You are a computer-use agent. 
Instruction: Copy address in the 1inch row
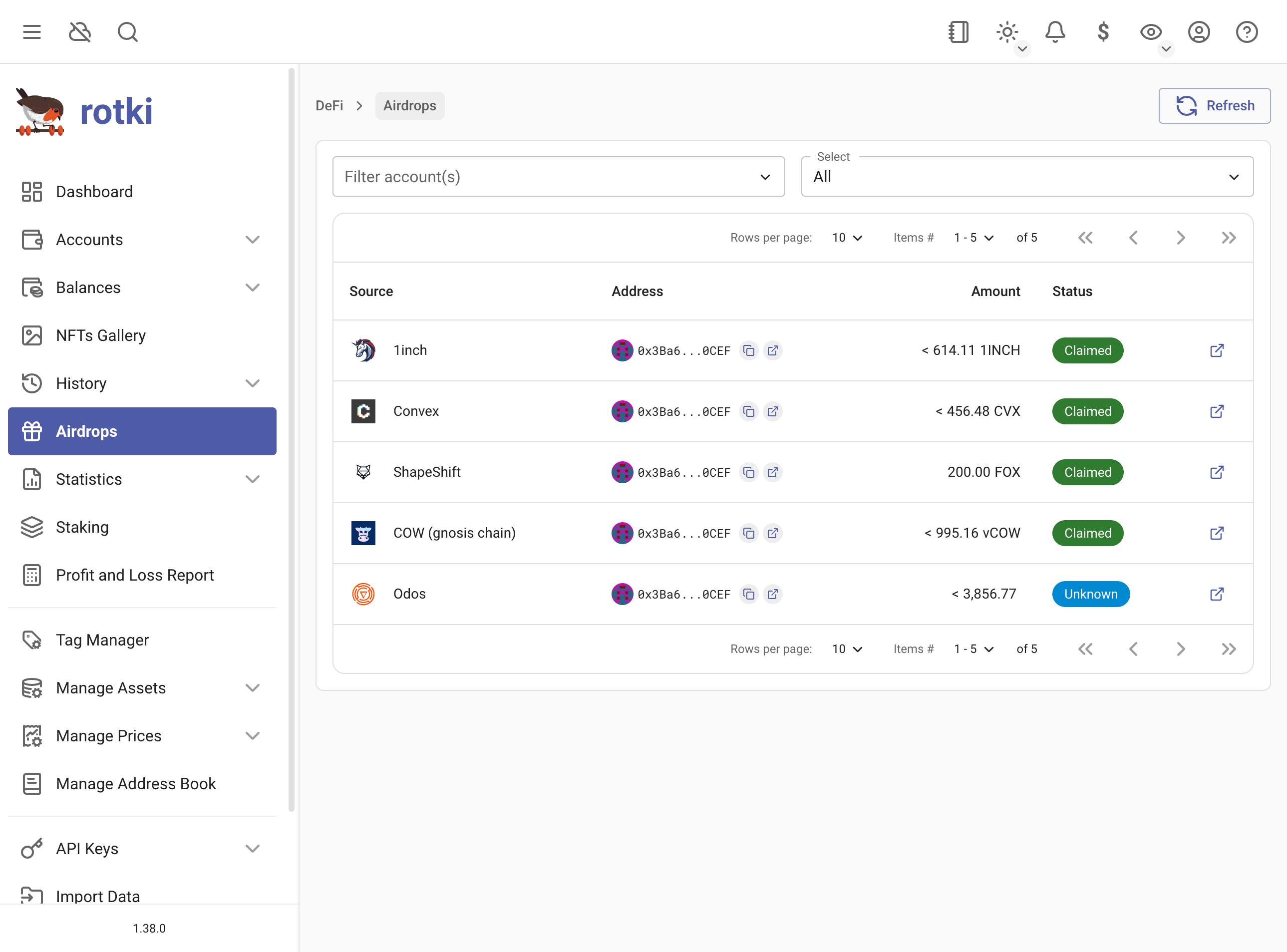(x=748, y=350)
